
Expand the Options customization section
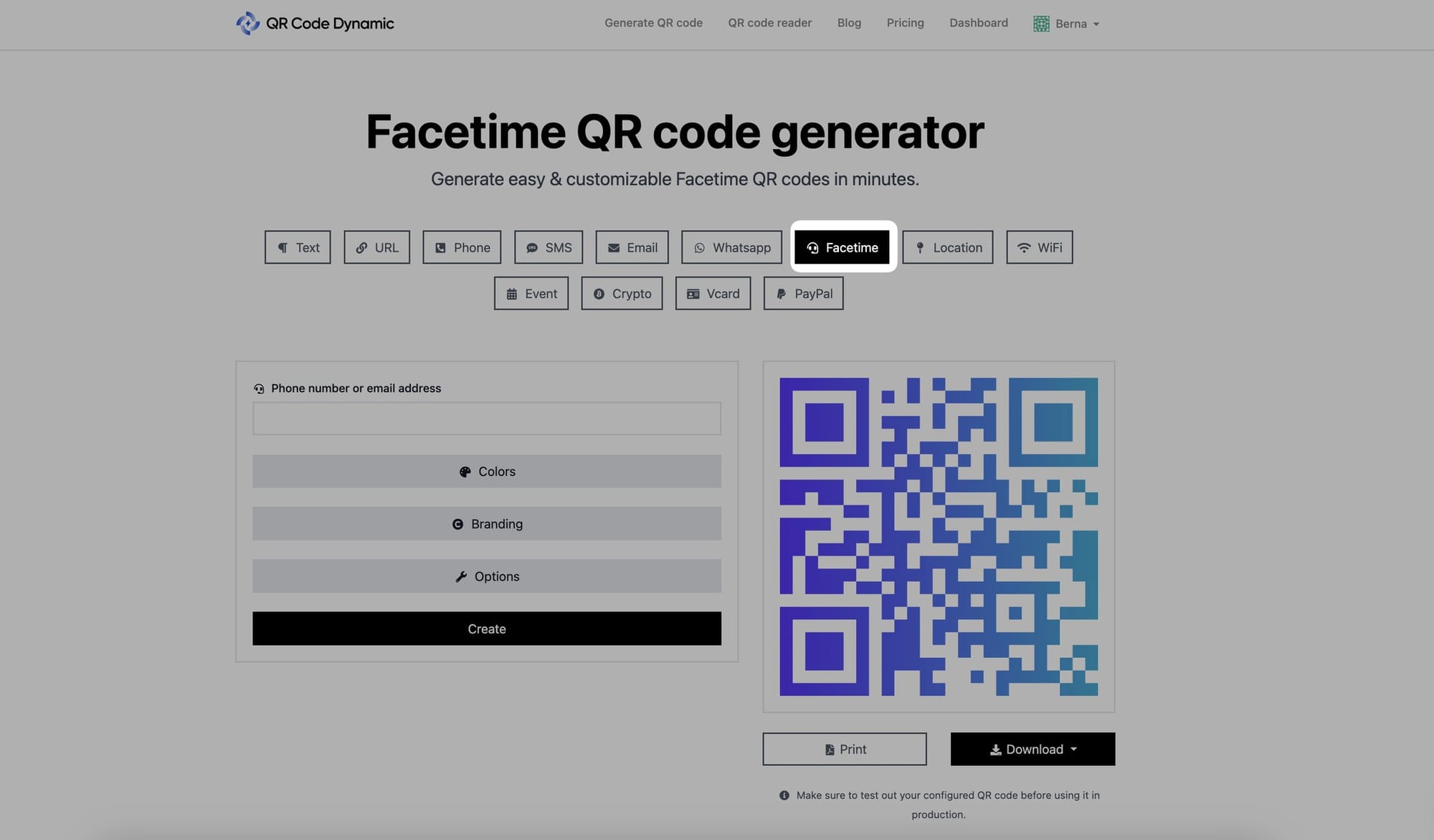[x=487, y=575]
